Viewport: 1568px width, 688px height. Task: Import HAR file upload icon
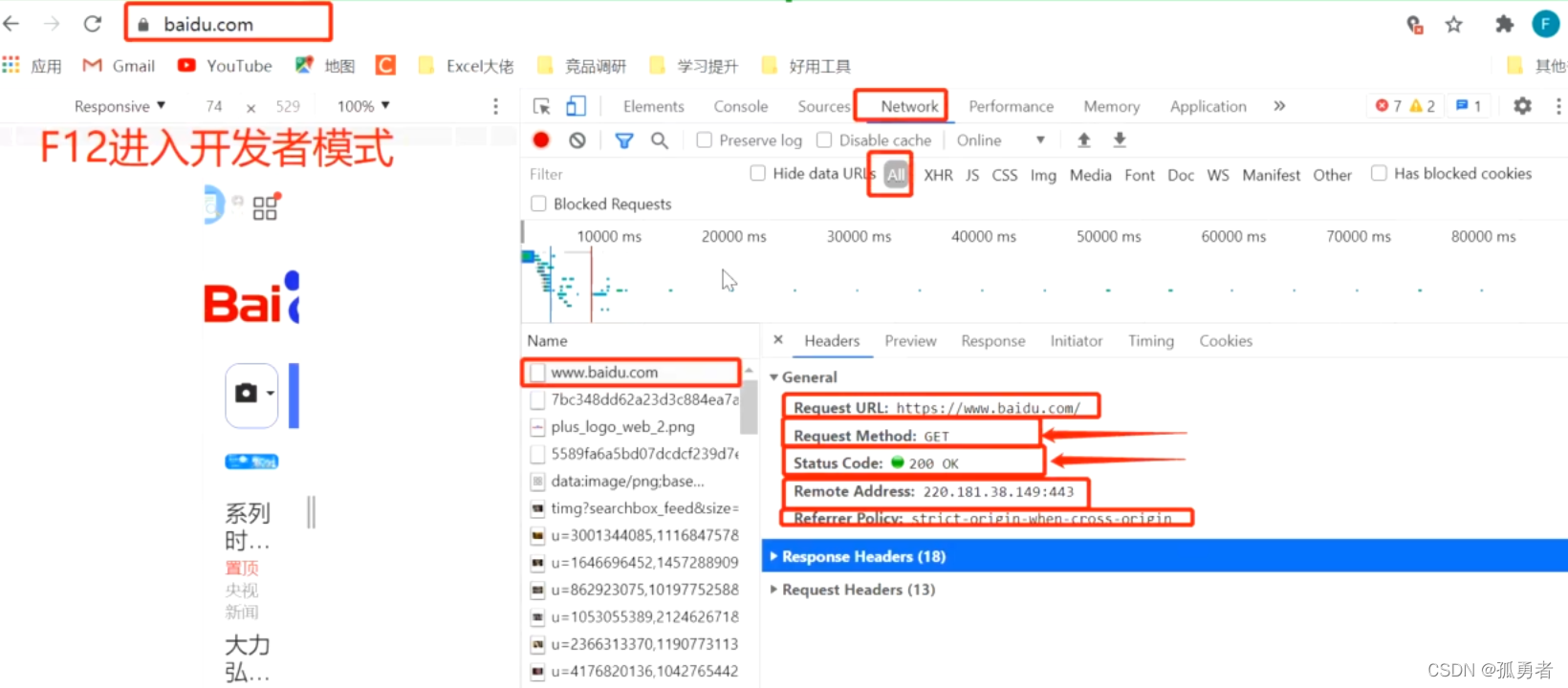[1083, 140]
